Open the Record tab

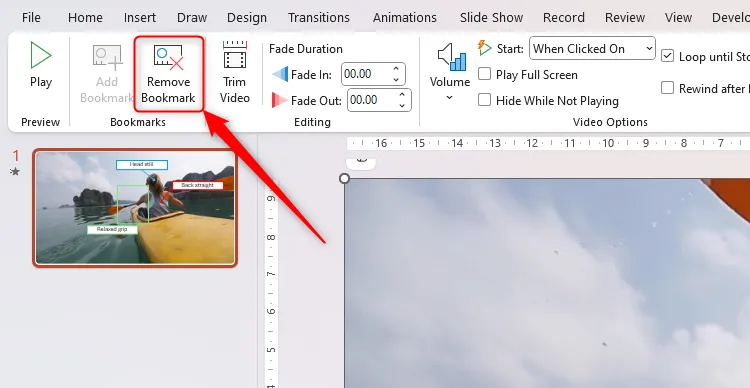563,18
